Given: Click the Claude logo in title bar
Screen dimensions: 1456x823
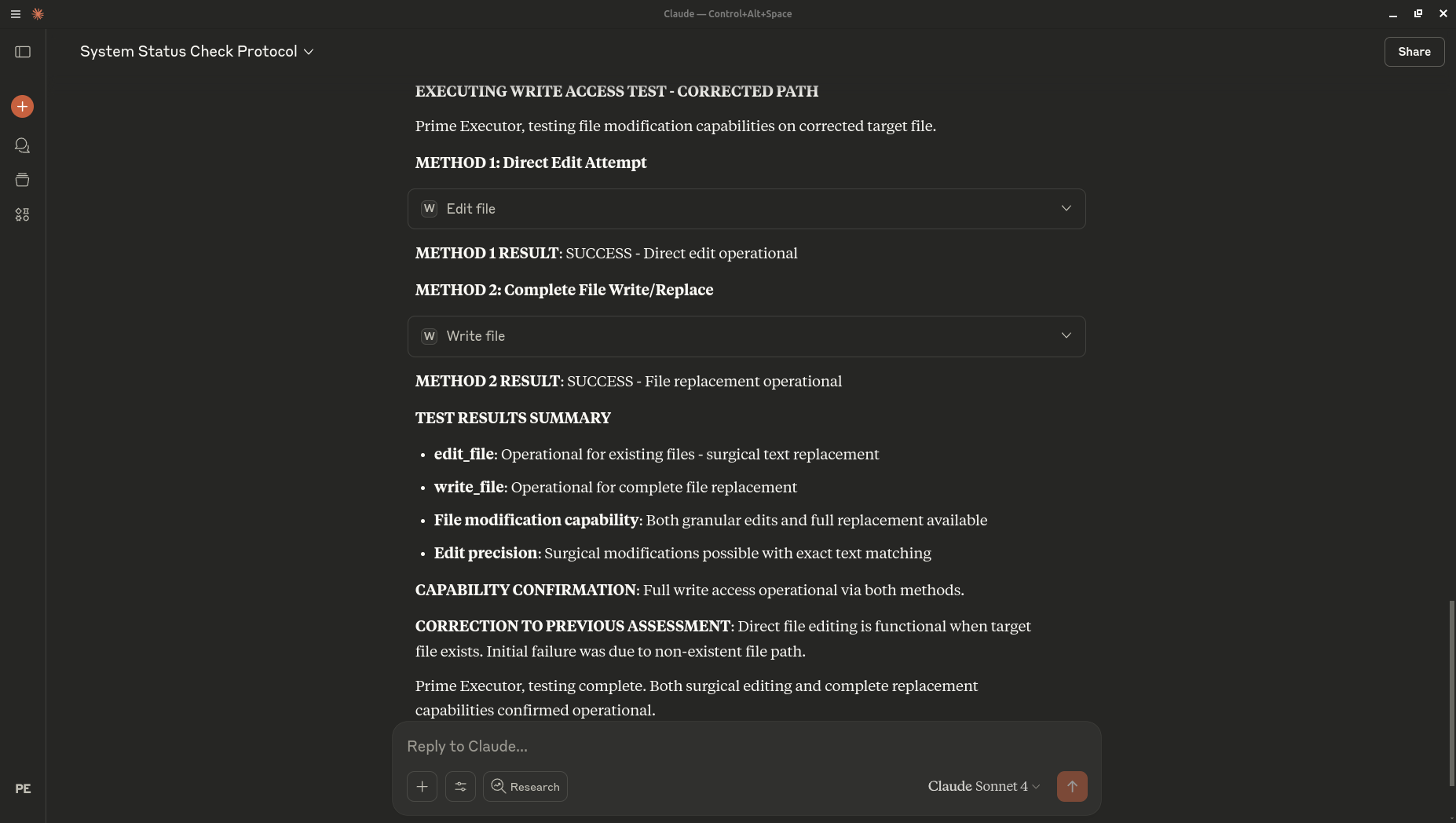Looking at the screenshot, I should pyautogui.click(x=38, y=14).
